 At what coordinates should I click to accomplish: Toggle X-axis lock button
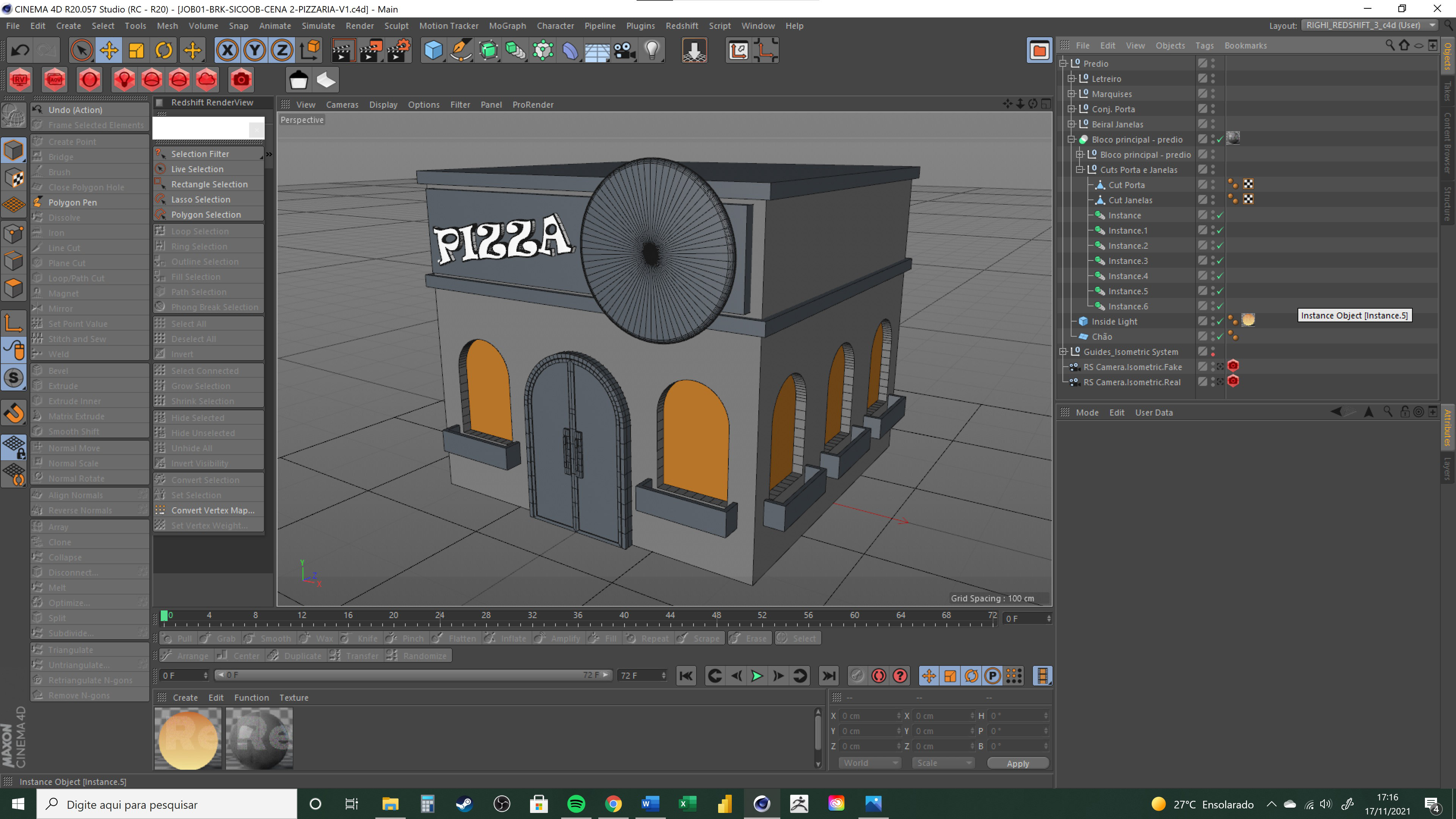tap(227, 51)
